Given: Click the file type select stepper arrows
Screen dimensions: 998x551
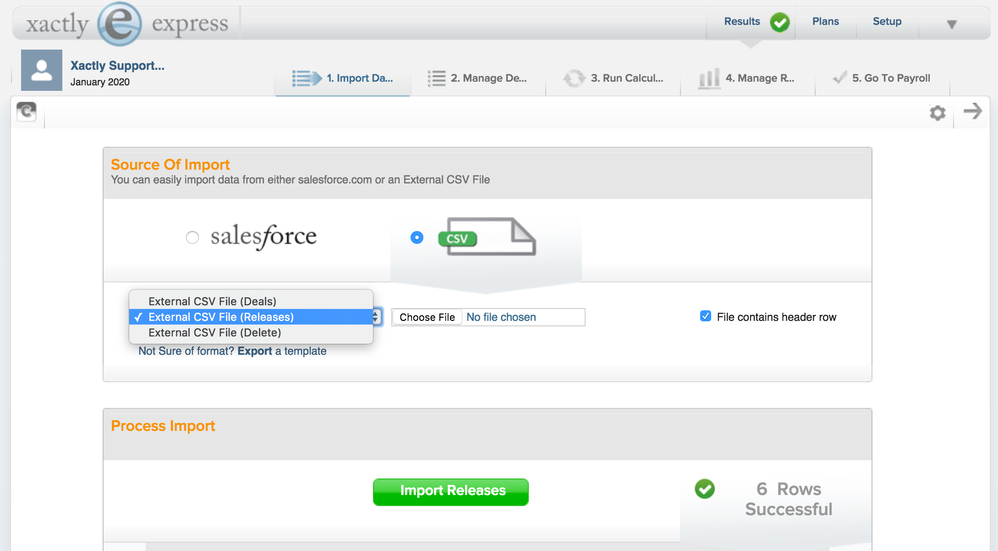Looking at the screenshot, I should [377, 317].
